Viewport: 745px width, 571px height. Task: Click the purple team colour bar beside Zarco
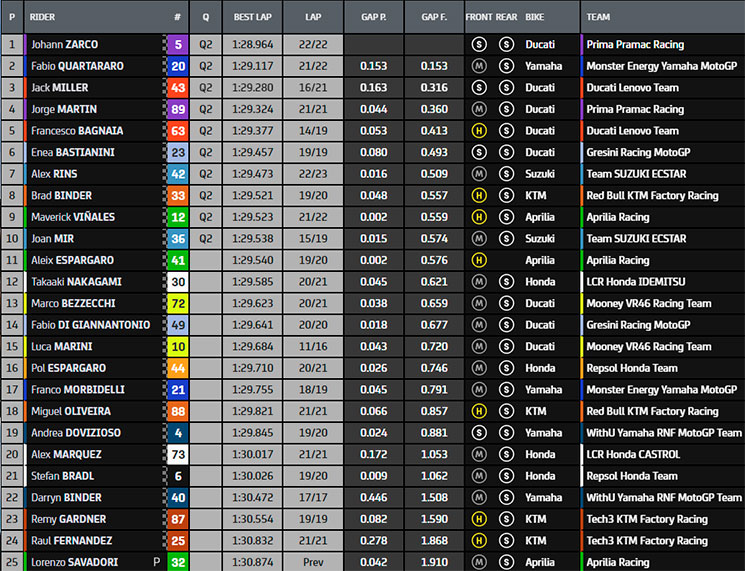click(582, 45)
